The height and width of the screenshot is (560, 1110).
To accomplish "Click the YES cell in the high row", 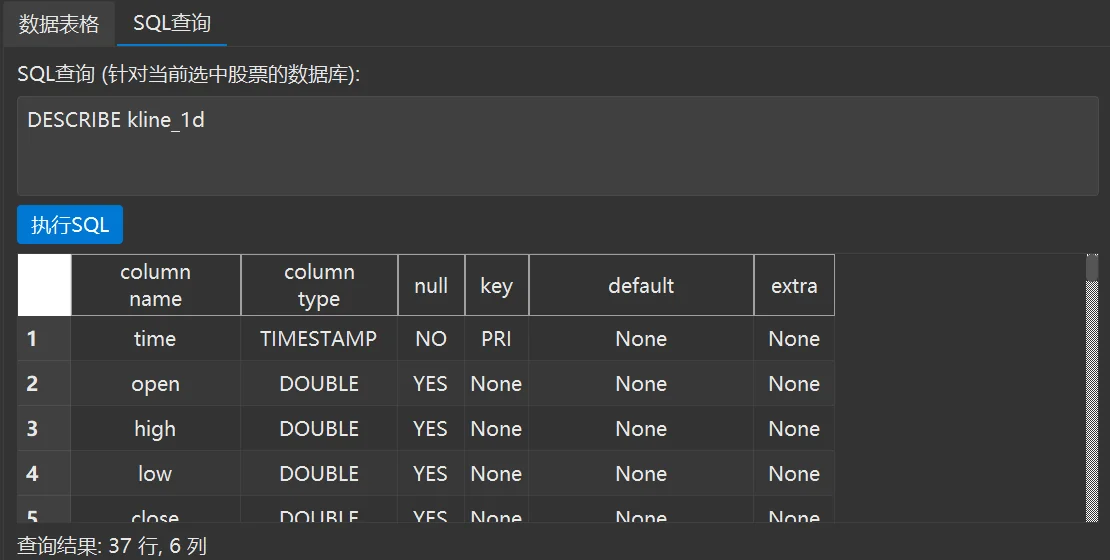I will pos(431,428).
